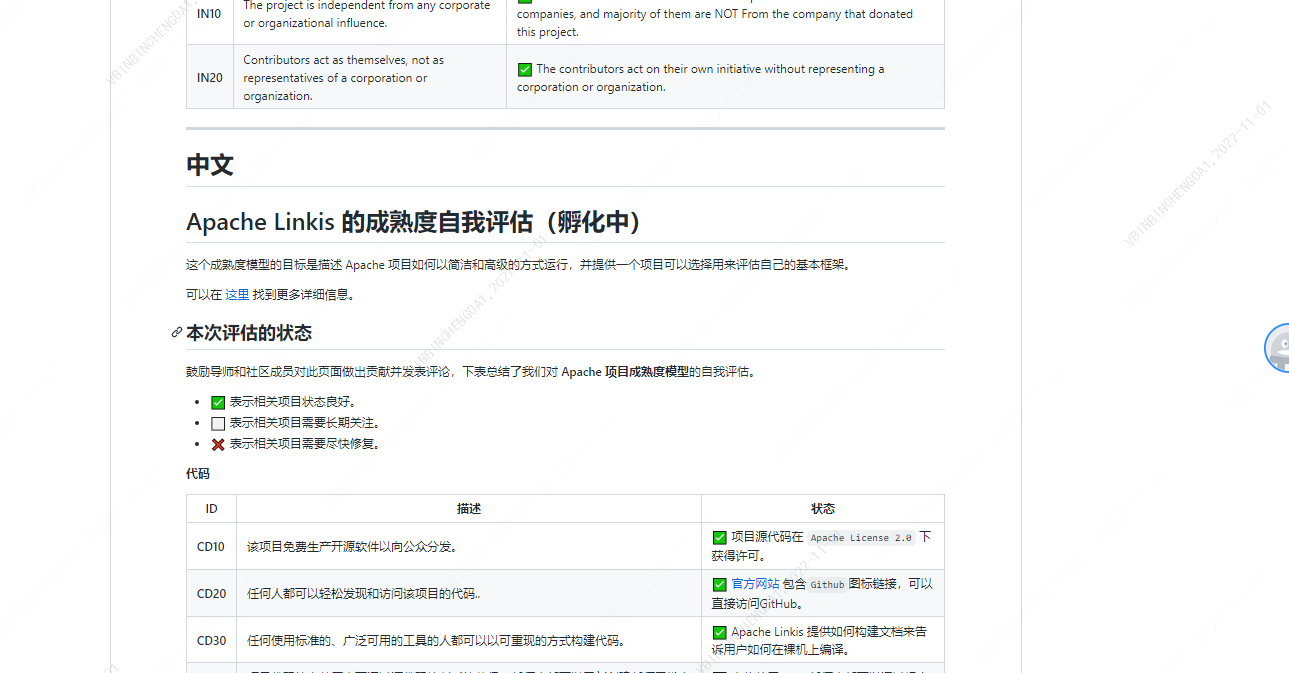The height and width of the screenshot is (673, 1289).
Task: Click 'The project is independent from any corporate' text
Action: [x=367, y=6]
